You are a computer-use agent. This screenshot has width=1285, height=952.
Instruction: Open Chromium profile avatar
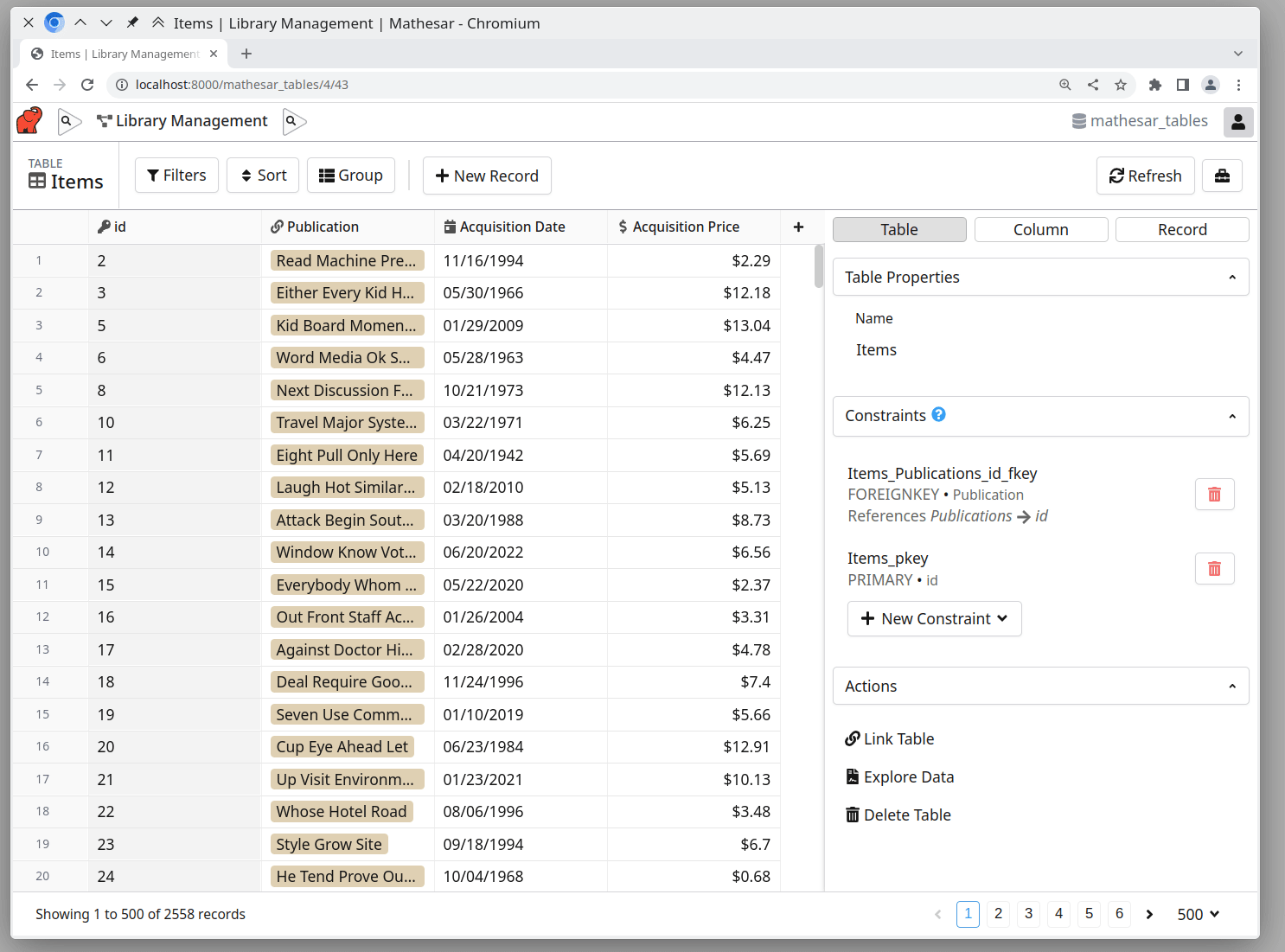(x=1211, y=85)
